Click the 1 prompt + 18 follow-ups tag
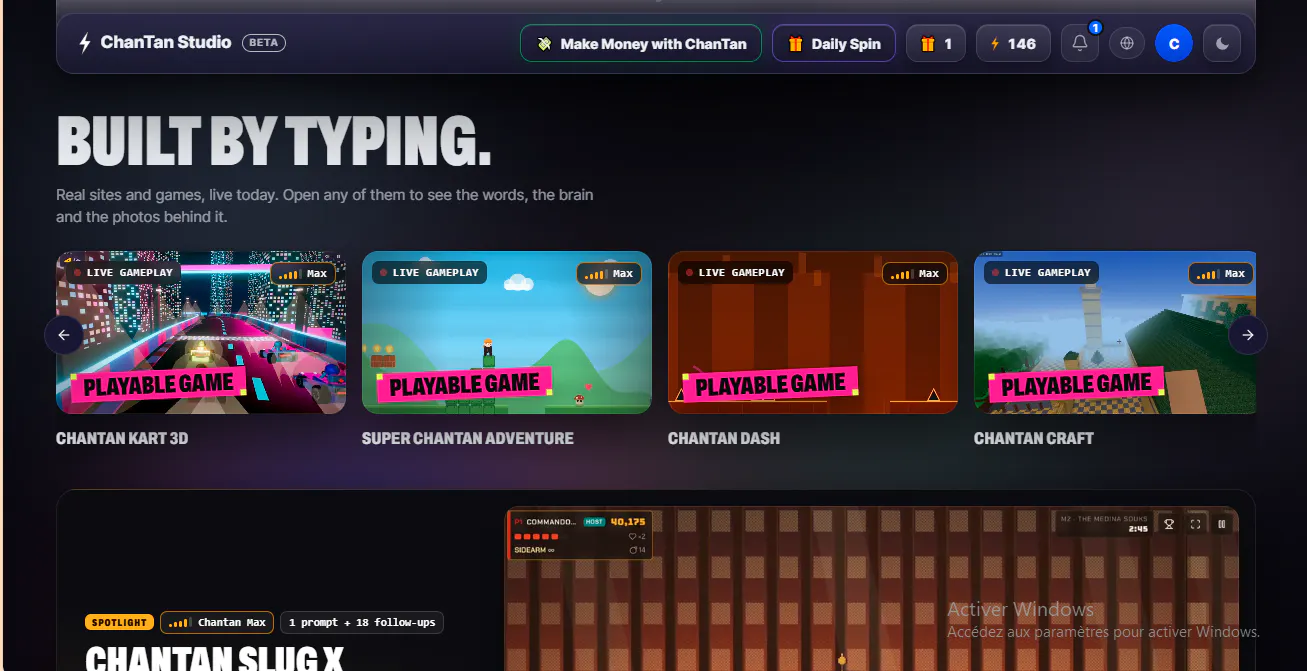Viewport: 1307px width, 671px height. (362, 622)
